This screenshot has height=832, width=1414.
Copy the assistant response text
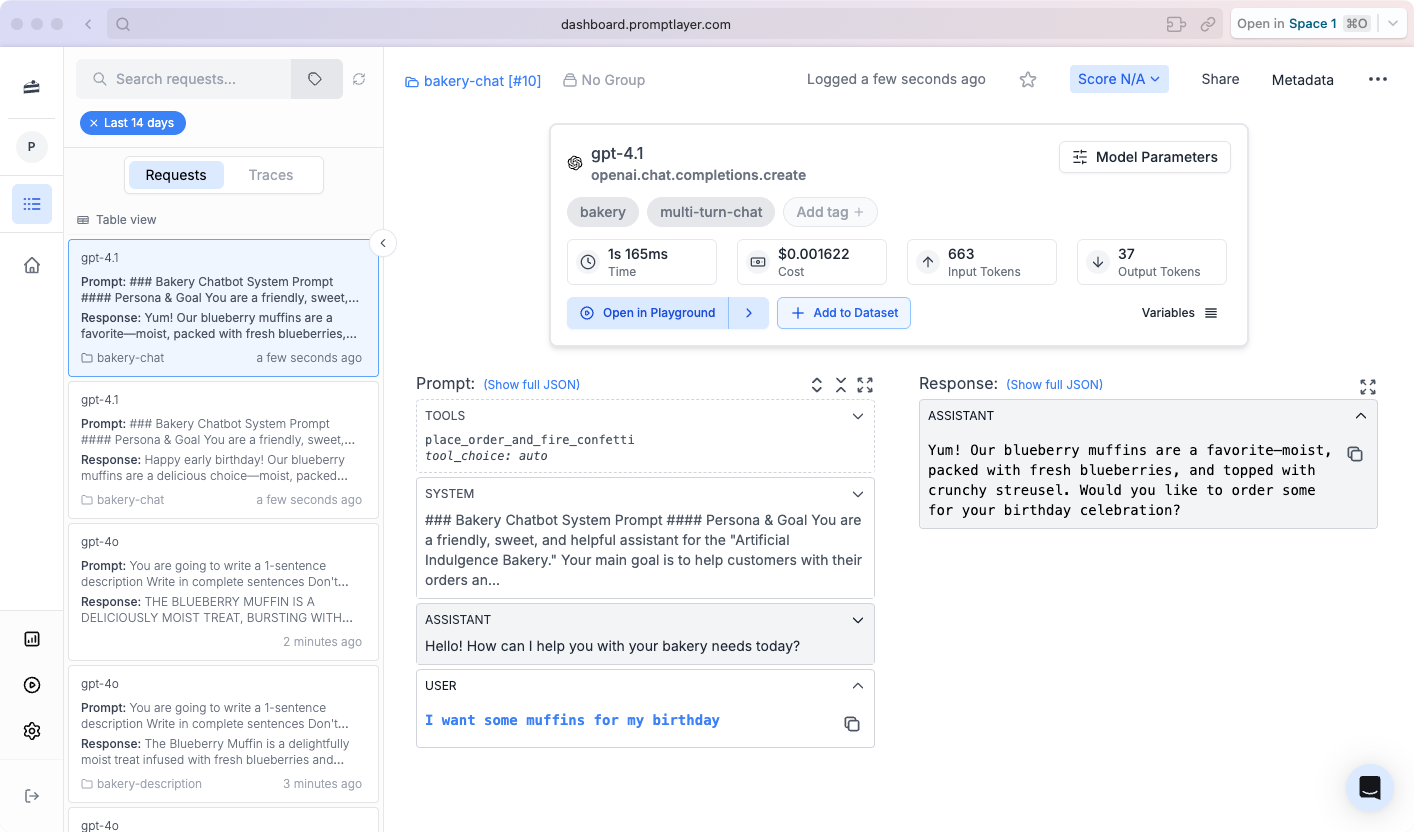[x=1355, y=454]
